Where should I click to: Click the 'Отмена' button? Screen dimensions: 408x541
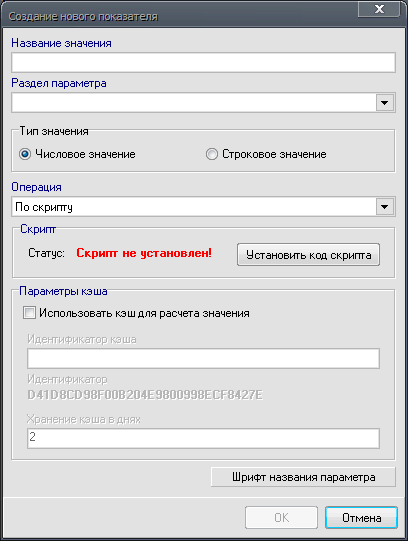(361, 518)
